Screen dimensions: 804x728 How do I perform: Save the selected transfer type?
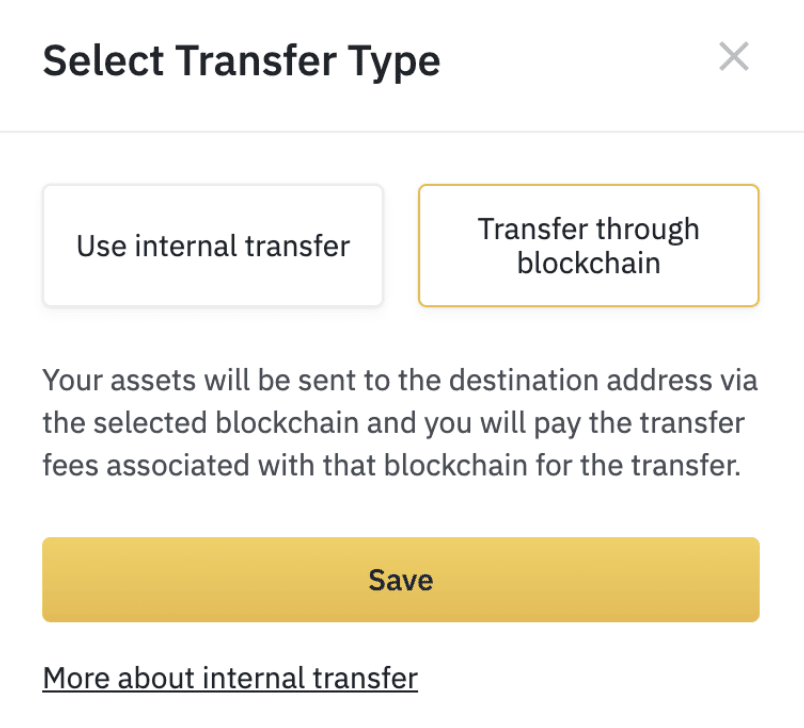[x=400, y=579]
